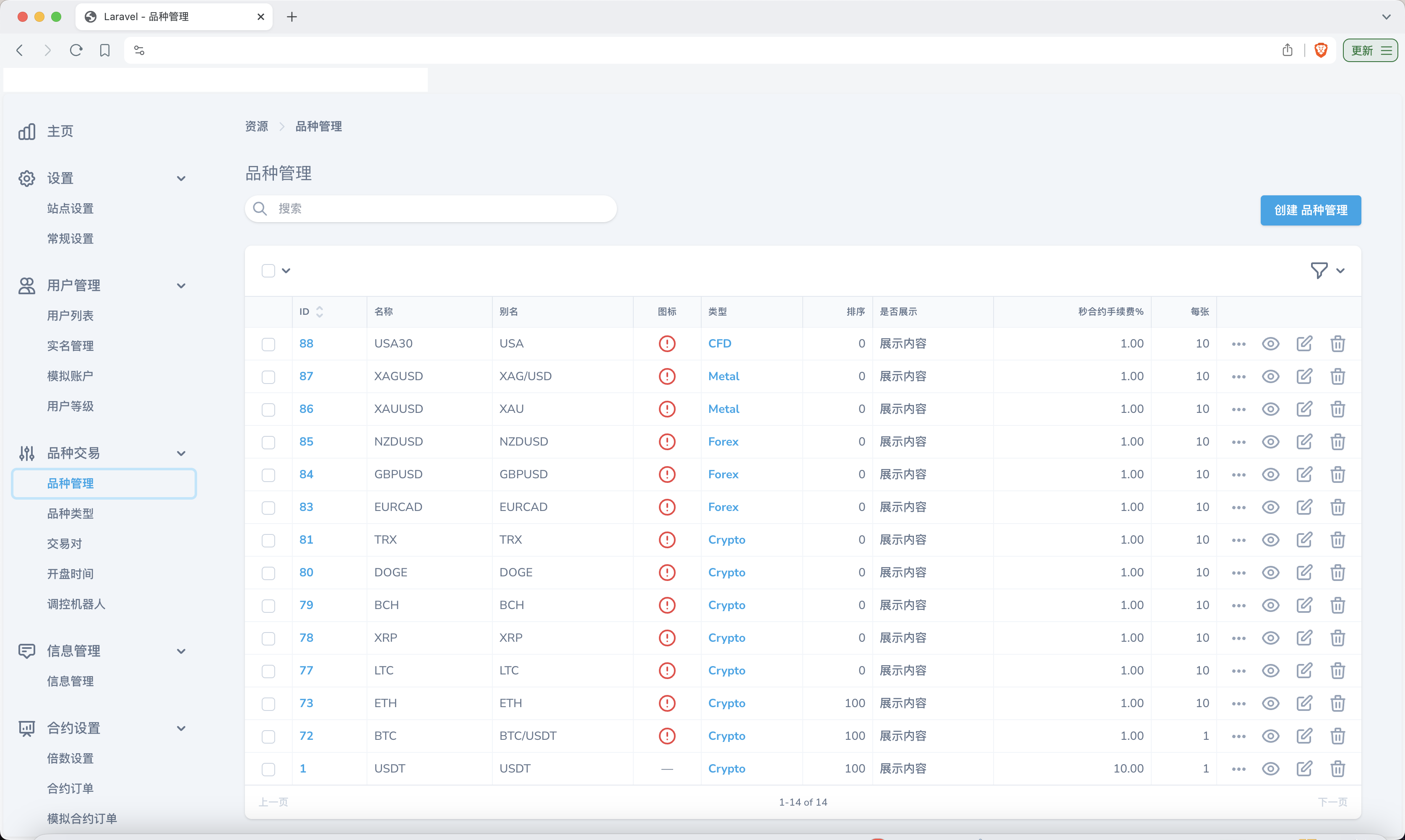
Task: Open 站点设置 in the sidebar
Action: 70,209
